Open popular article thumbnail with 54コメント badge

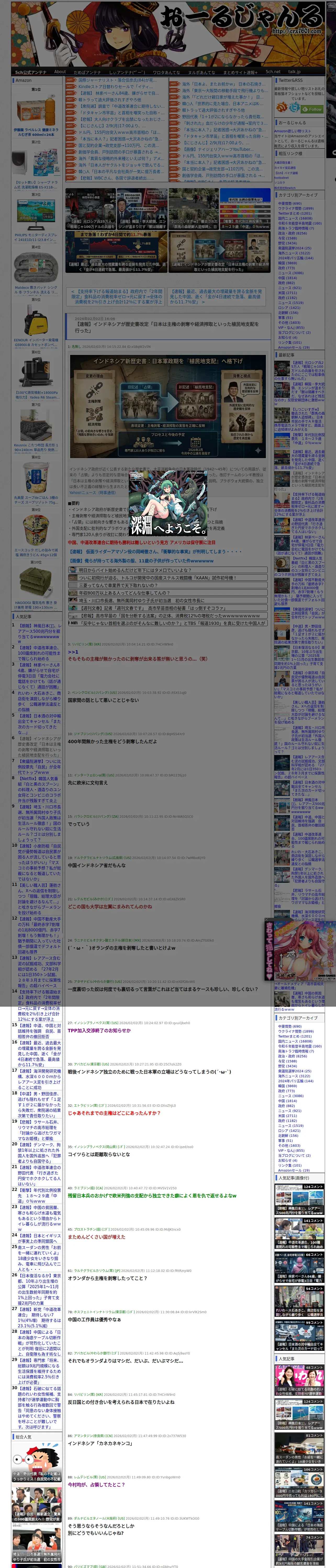299,1302
